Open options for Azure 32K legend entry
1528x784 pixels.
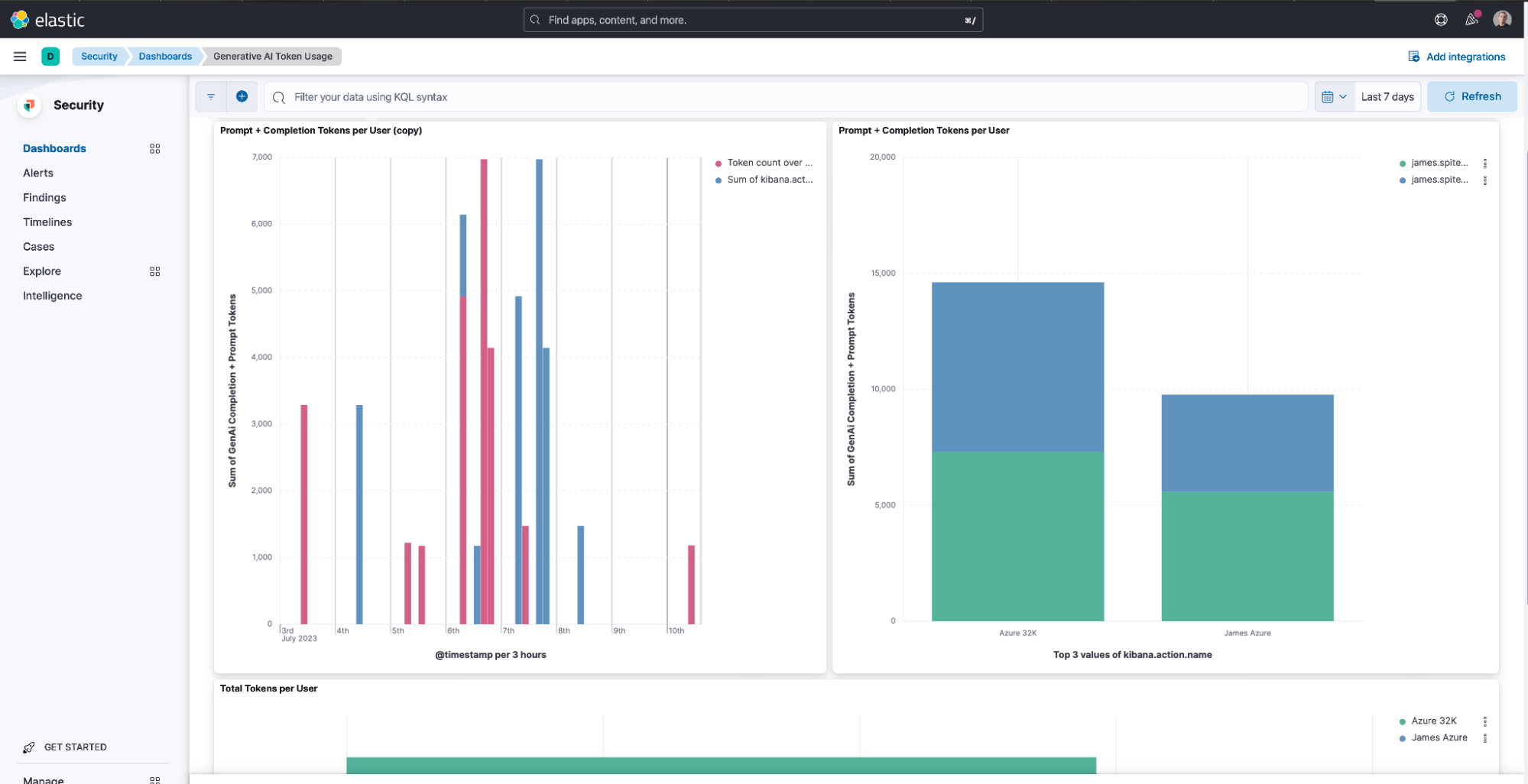(x=1485, y=721)
